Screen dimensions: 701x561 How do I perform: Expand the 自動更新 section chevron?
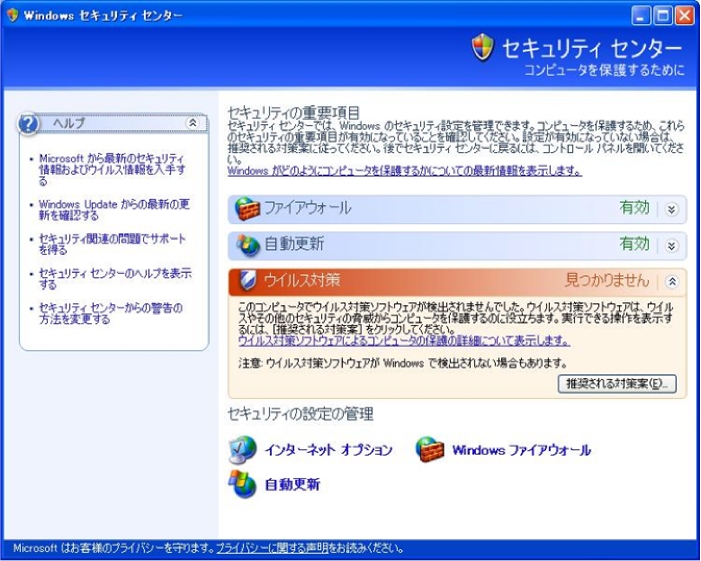(x=672, y=244)
